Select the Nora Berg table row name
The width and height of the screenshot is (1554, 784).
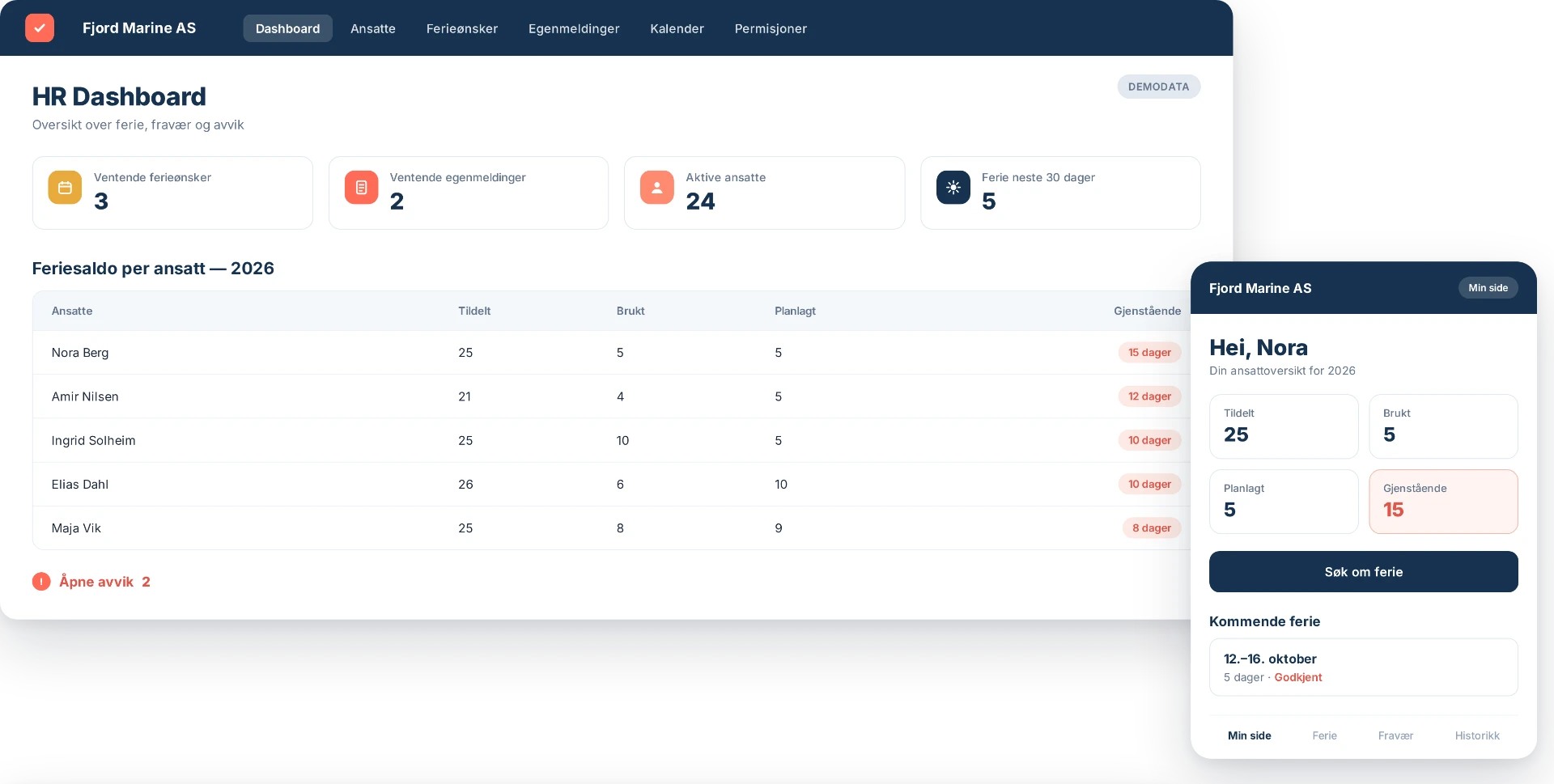(80, 353)
